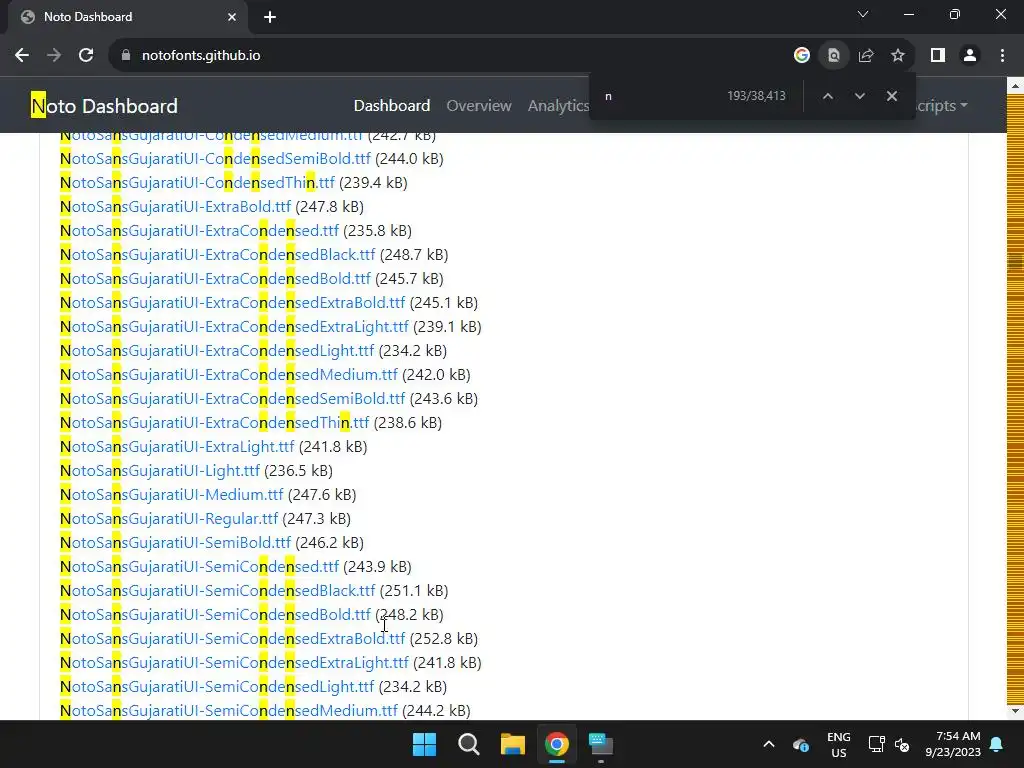Screen dimensions: 1024x768
Task: Switch to Chrome in the taskbar
Action: tap(556, 744)
